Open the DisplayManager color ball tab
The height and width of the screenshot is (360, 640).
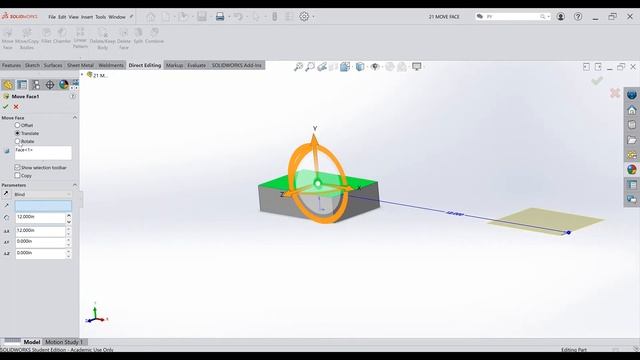[64, 84]
